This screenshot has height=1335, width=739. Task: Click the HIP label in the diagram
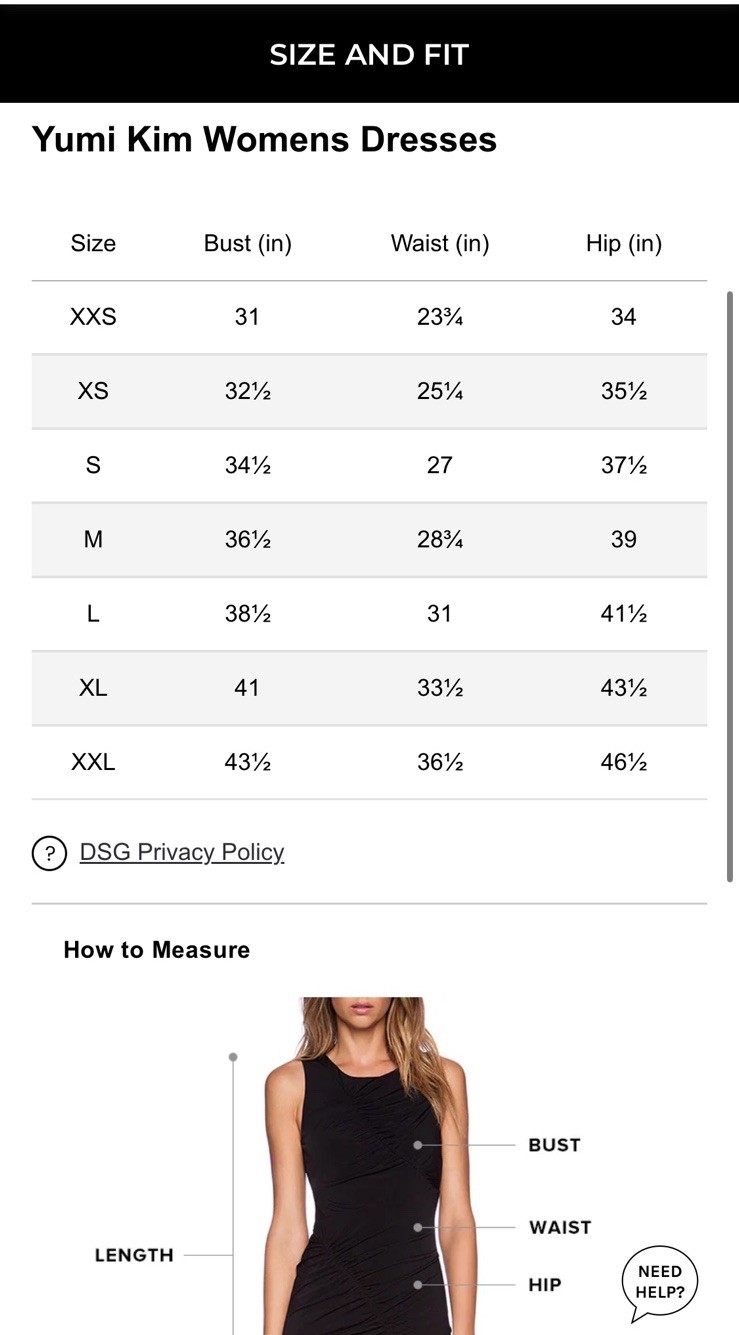(x=545, y=1284)
